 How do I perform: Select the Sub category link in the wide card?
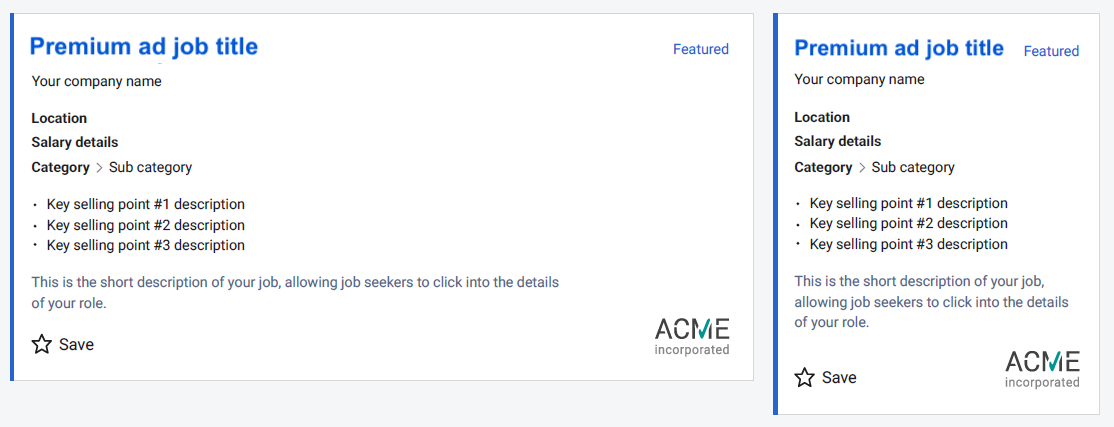[150, 167]
